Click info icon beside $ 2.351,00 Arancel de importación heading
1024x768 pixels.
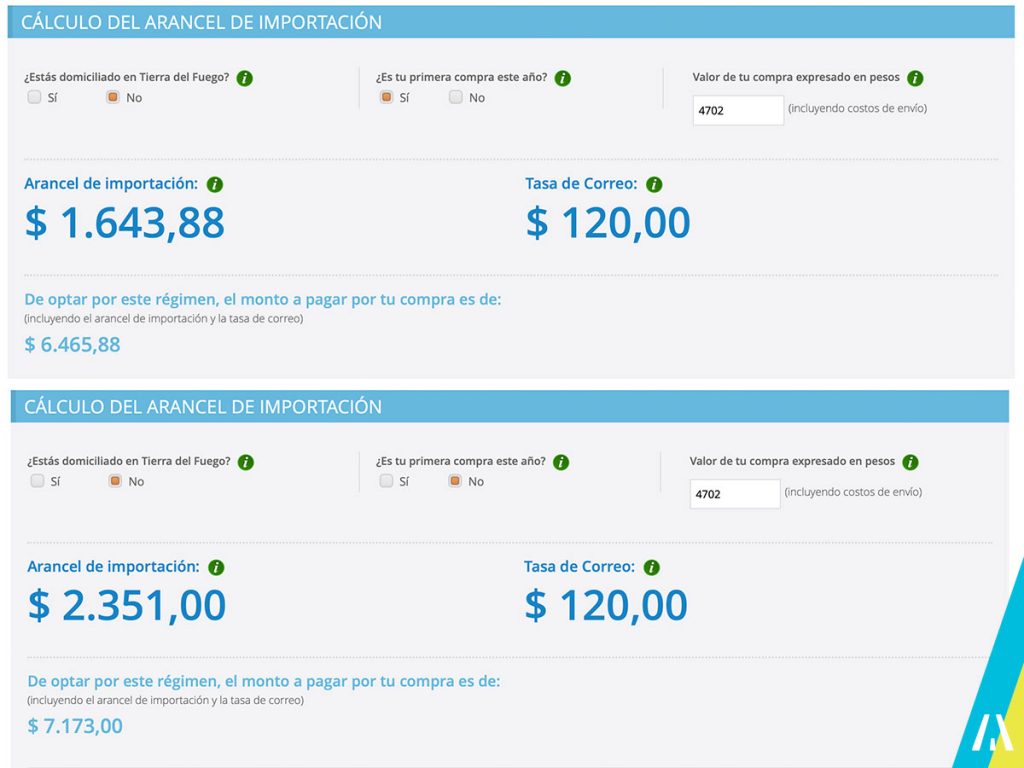pyautogui.click(x=216, y=568)
